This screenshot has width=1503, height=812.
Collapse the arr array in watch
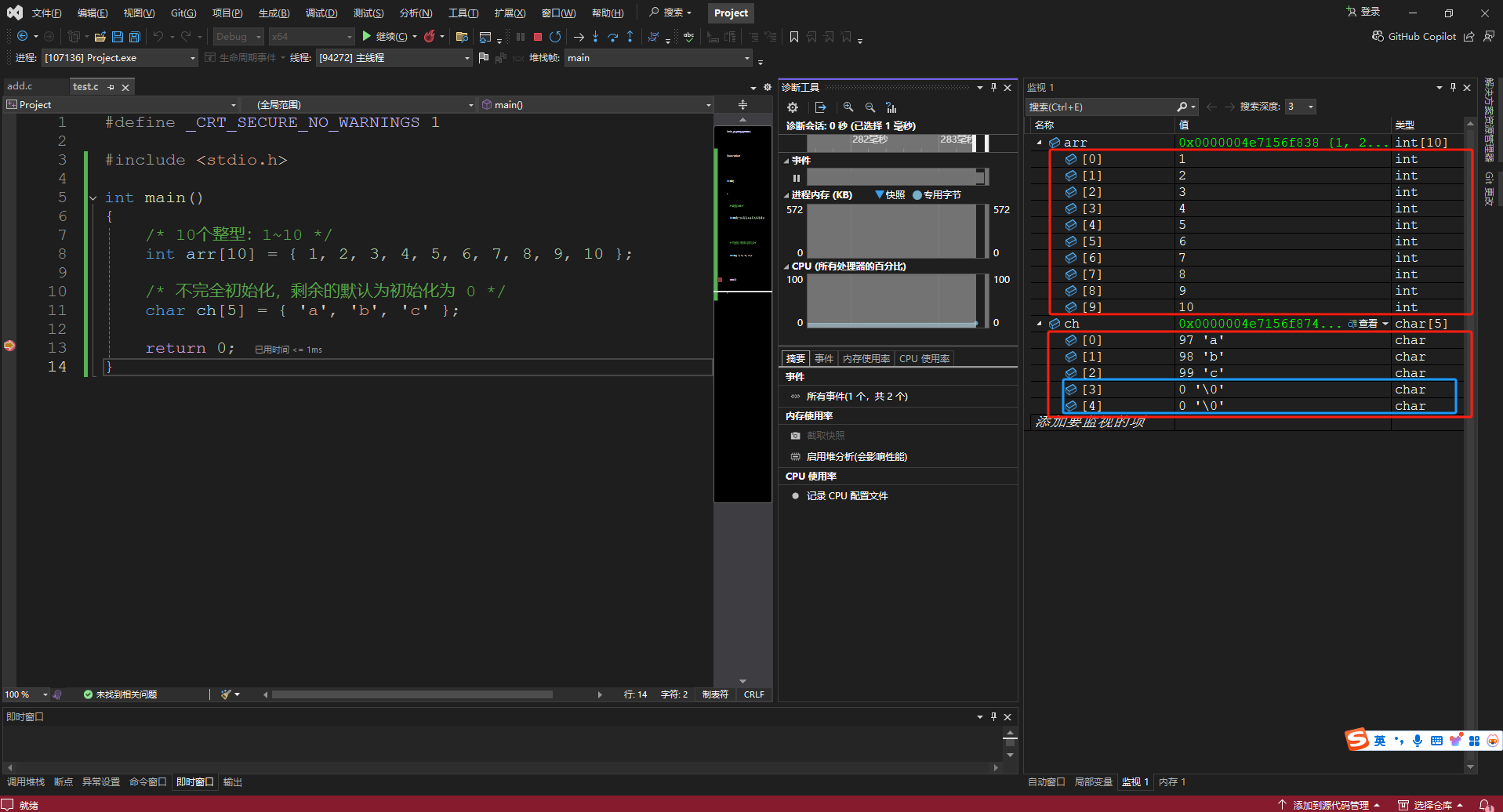[x=1040, y=143]
